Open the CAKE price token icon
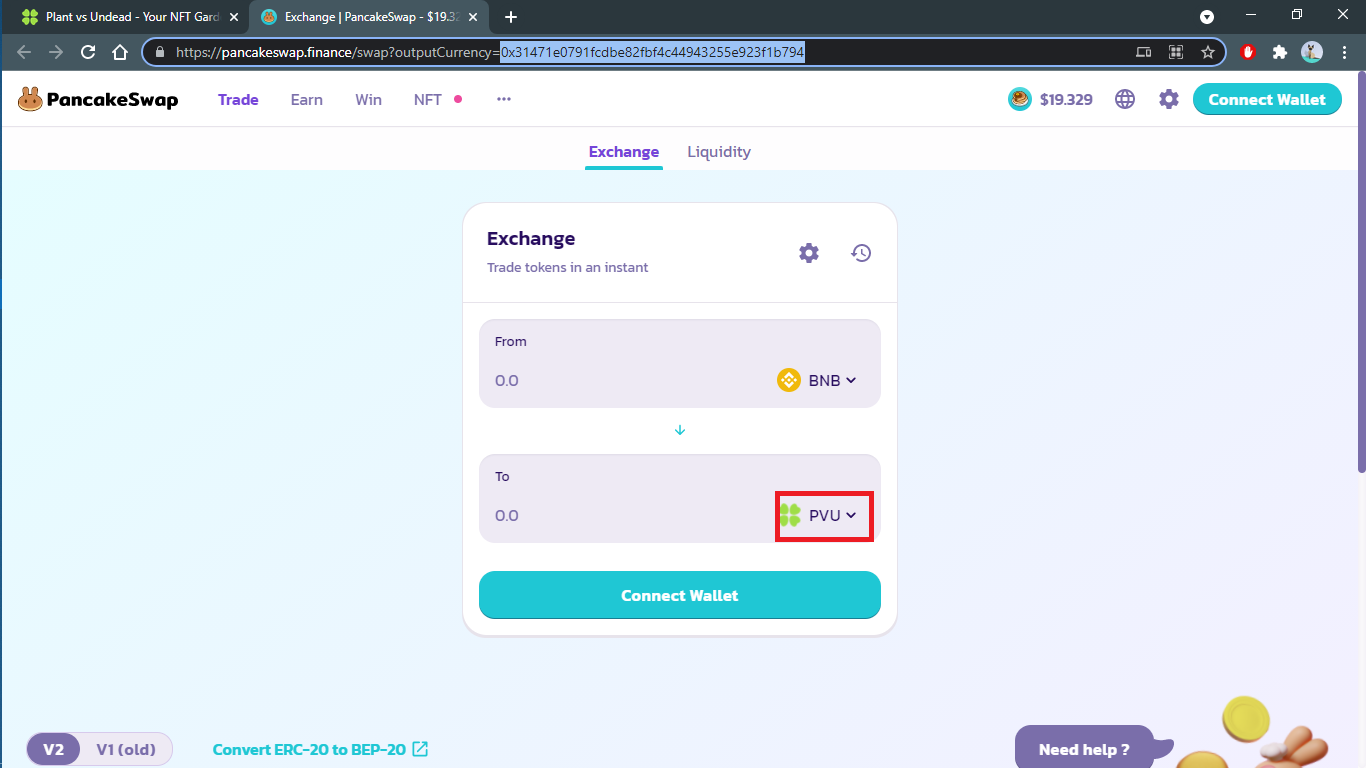Image resolution: width=1366 pixels, height=768 pixels. pos(1020,99)
